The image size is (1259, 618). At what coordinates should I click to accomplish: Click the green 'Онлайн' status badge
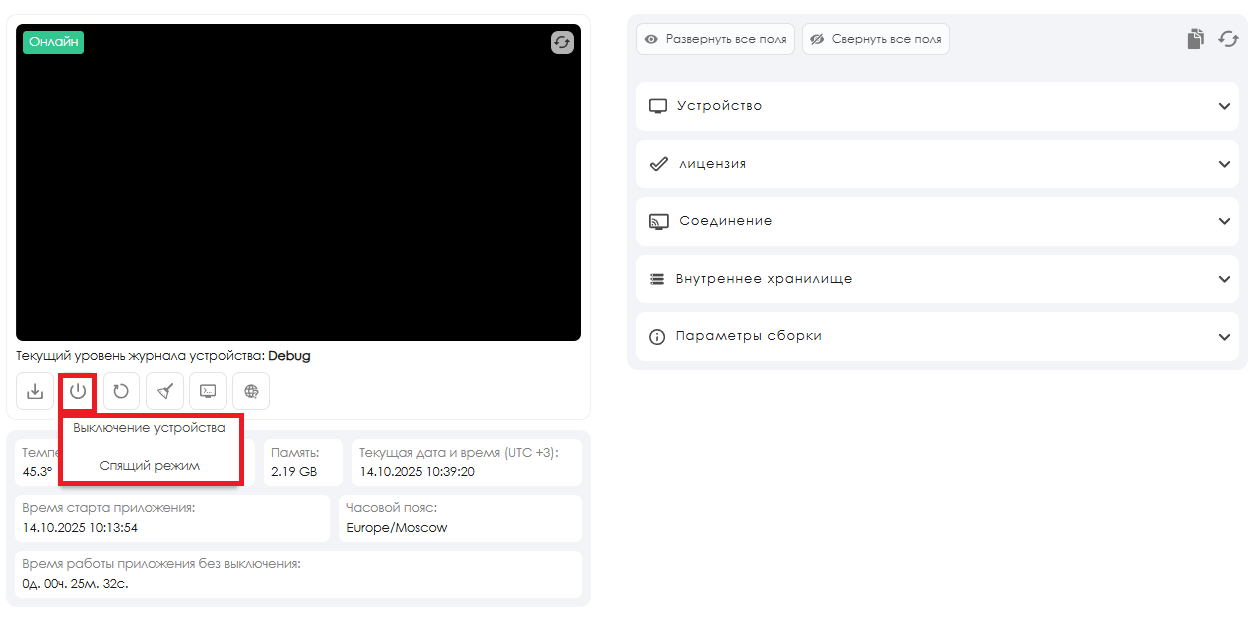point(54,42)
